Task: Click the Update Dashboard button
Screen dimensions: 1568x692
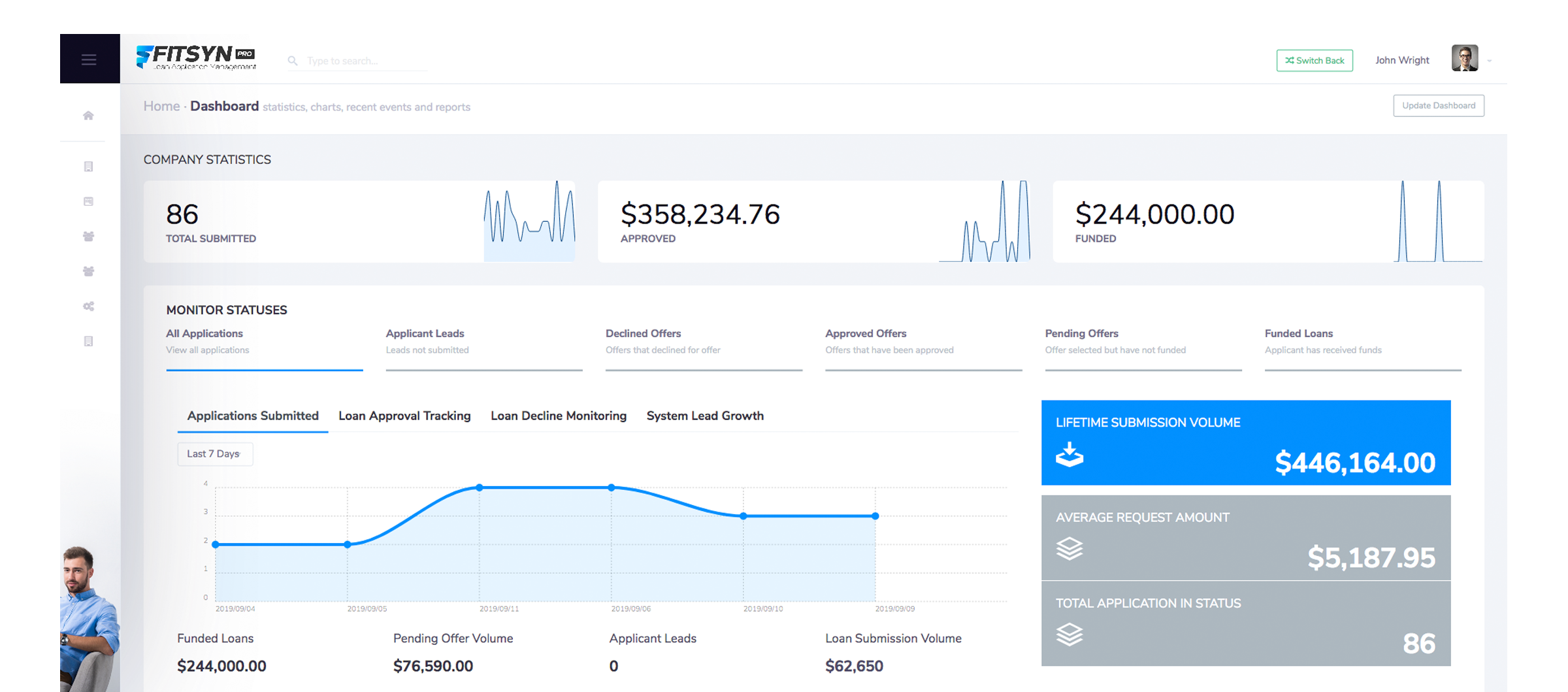Action: (1439, 105)
